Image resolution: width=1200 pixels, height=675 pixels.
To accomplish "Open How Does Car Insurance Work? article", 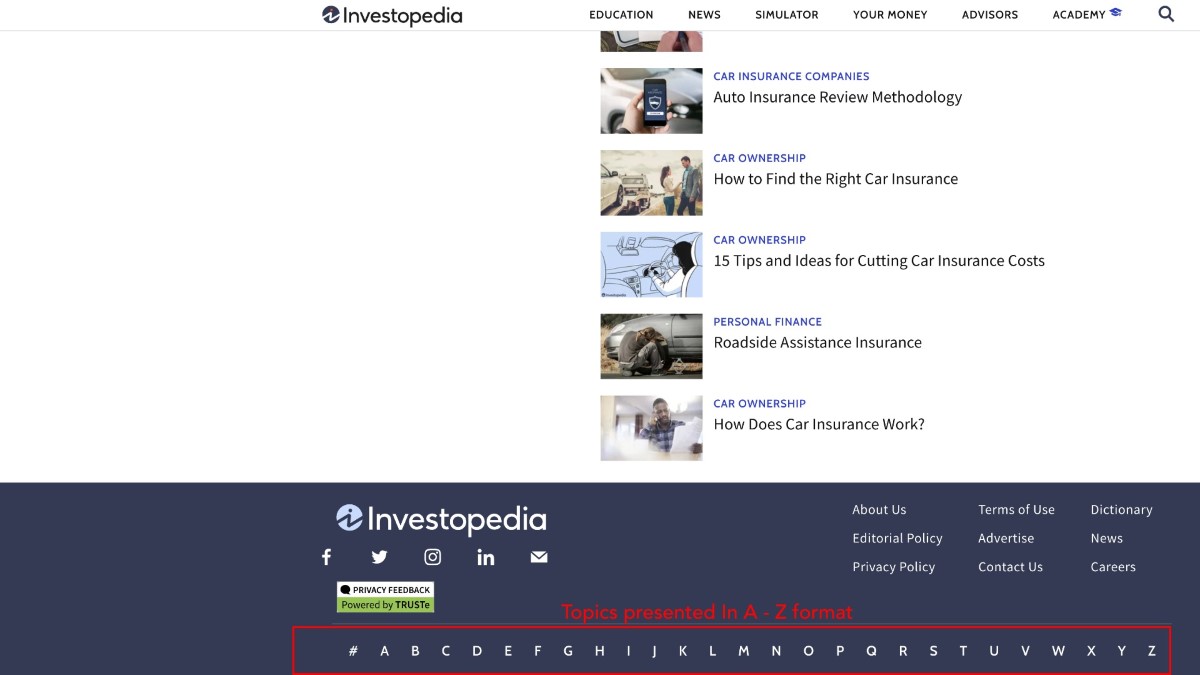I will pos(819,425).
